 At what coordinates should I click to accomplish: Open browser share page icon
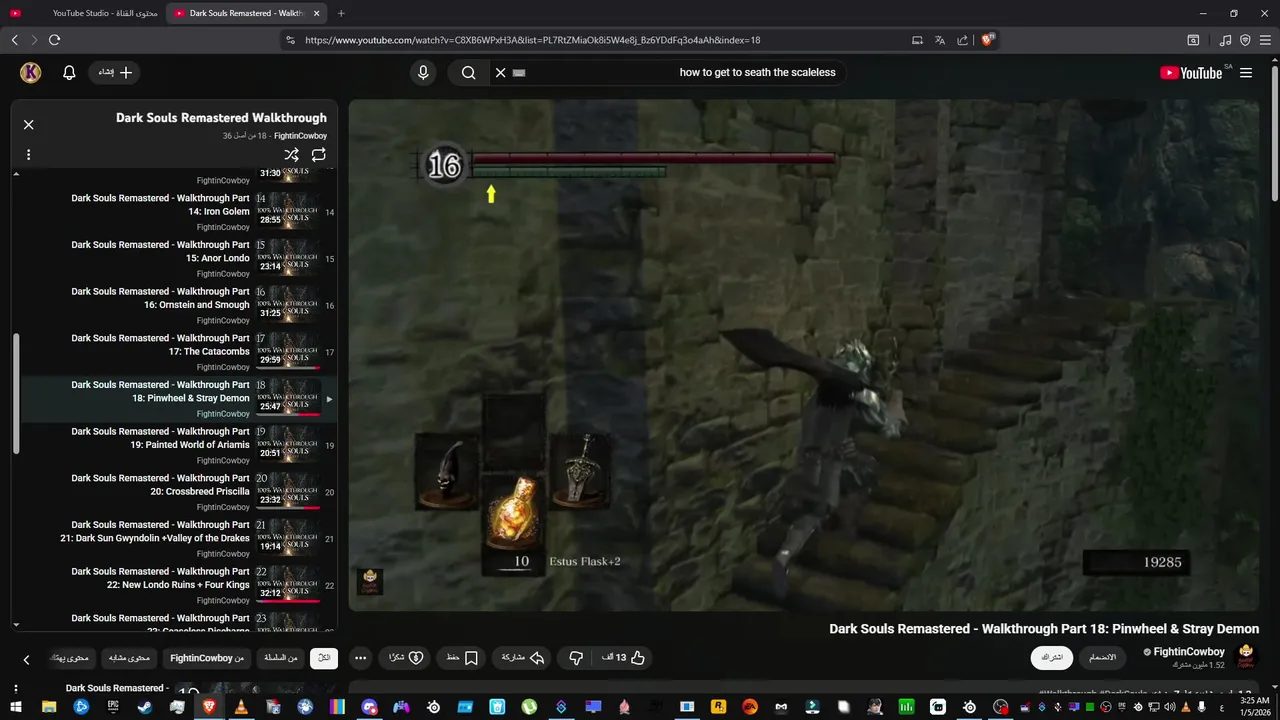pos(962,40)
